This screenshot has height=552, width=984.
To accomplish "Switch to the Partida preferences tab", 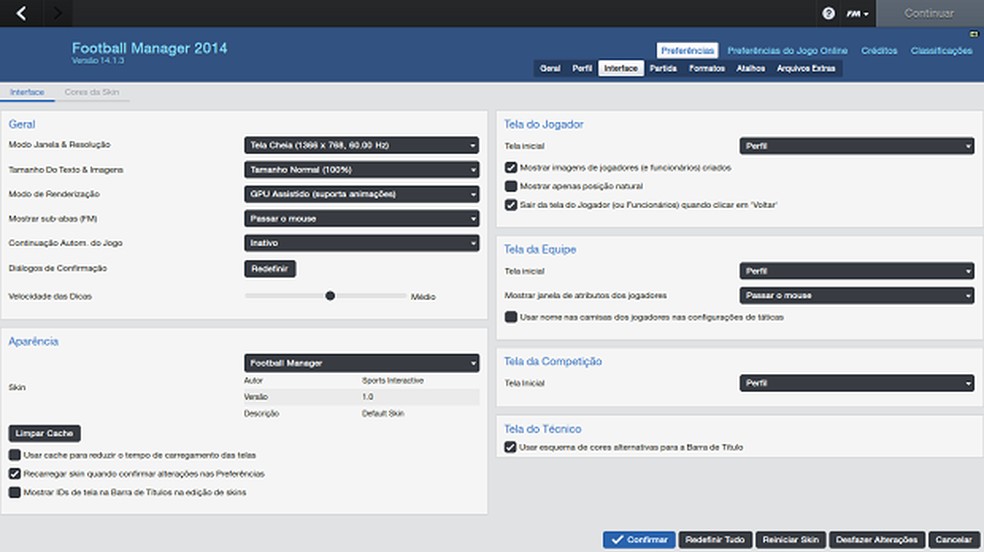I will (x=663, y=68).
